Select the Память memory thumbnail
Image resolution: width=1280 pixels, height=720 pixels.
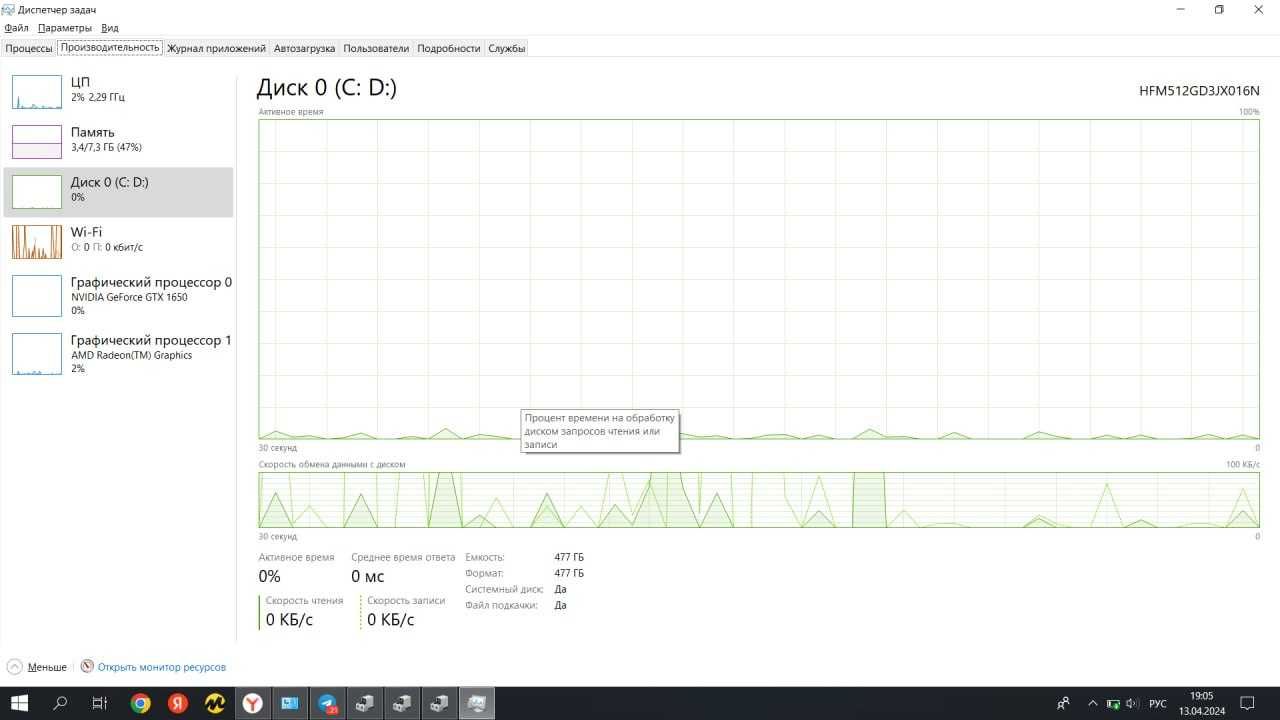tap(37, 141)
